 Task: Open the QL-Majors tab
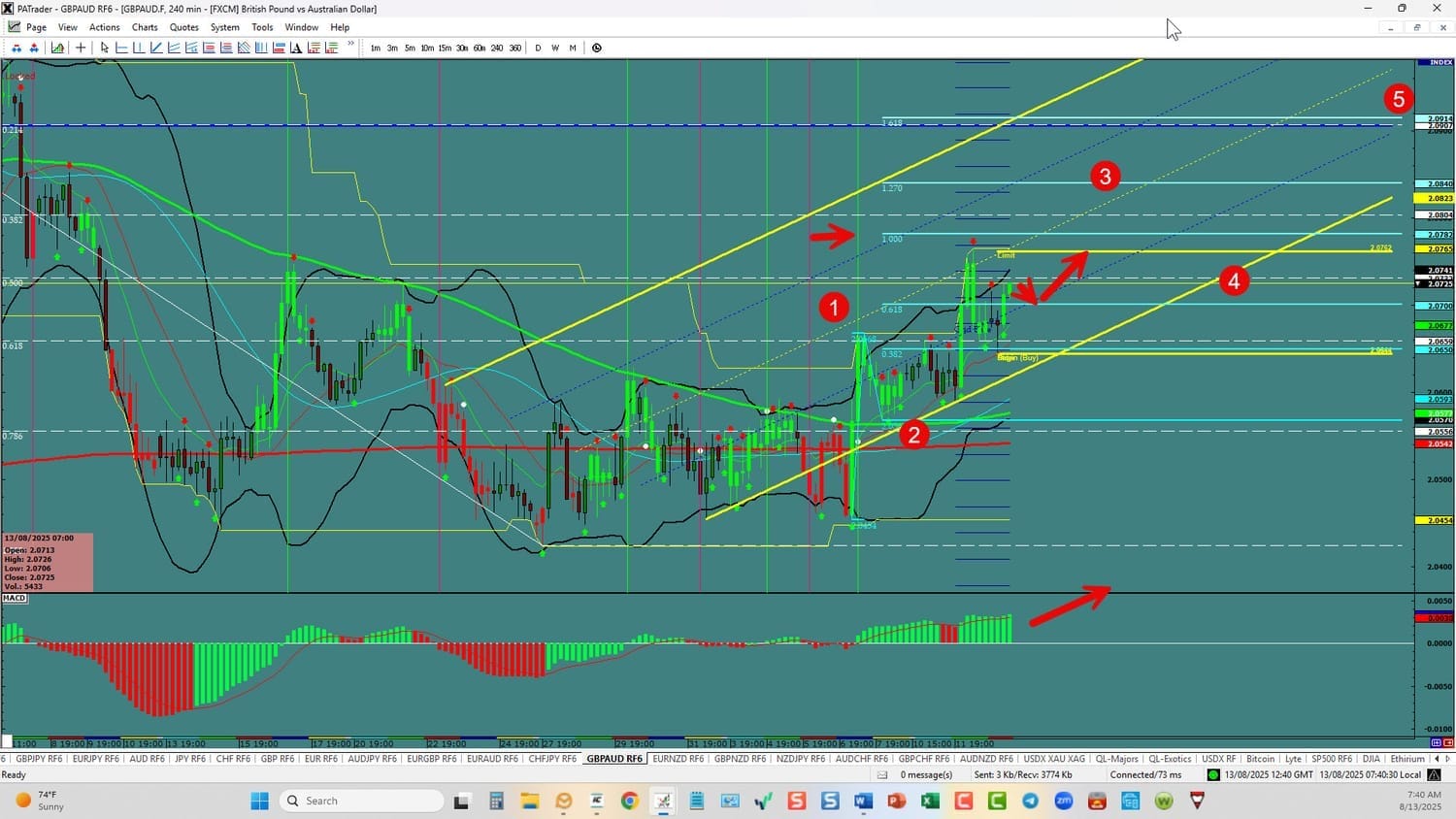(1117, 759)
